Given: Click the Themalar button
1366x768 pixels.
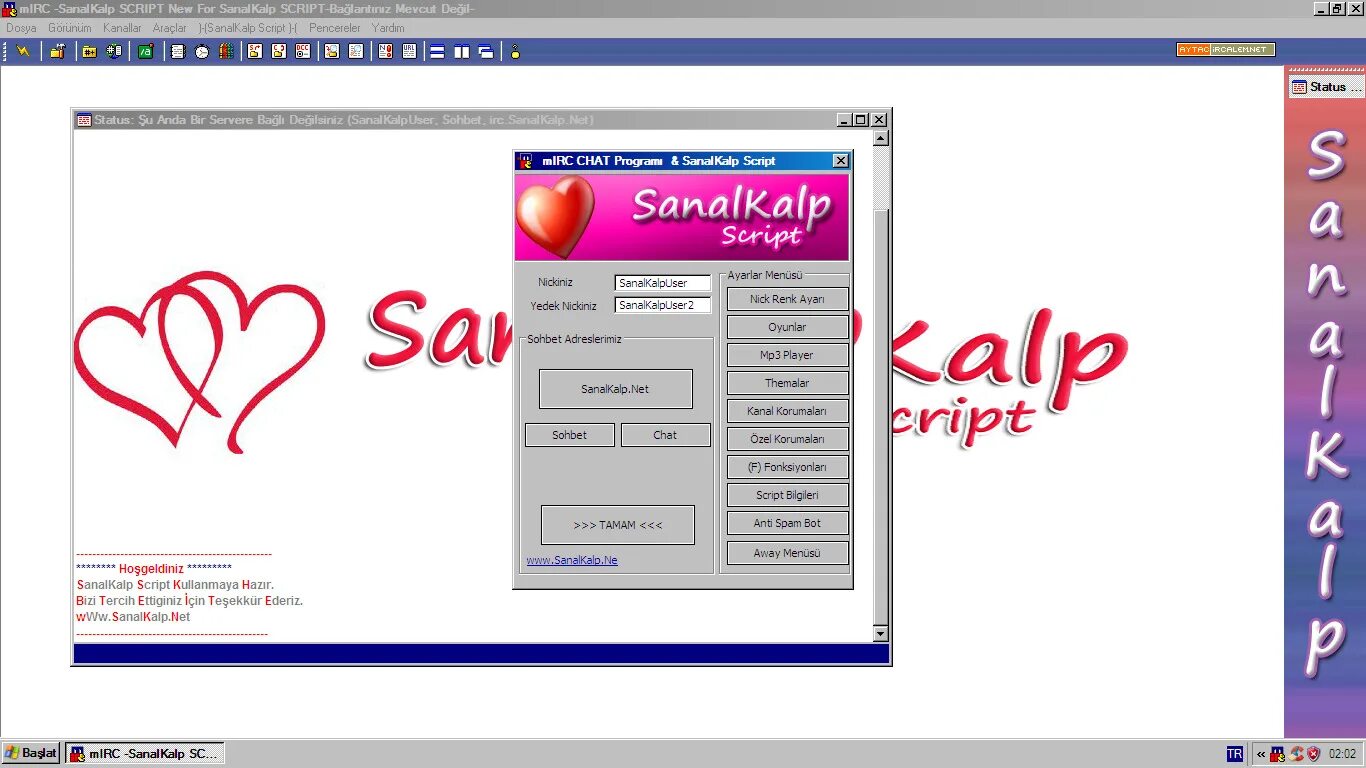Looking at the screenshot, I should click(788, 383).
